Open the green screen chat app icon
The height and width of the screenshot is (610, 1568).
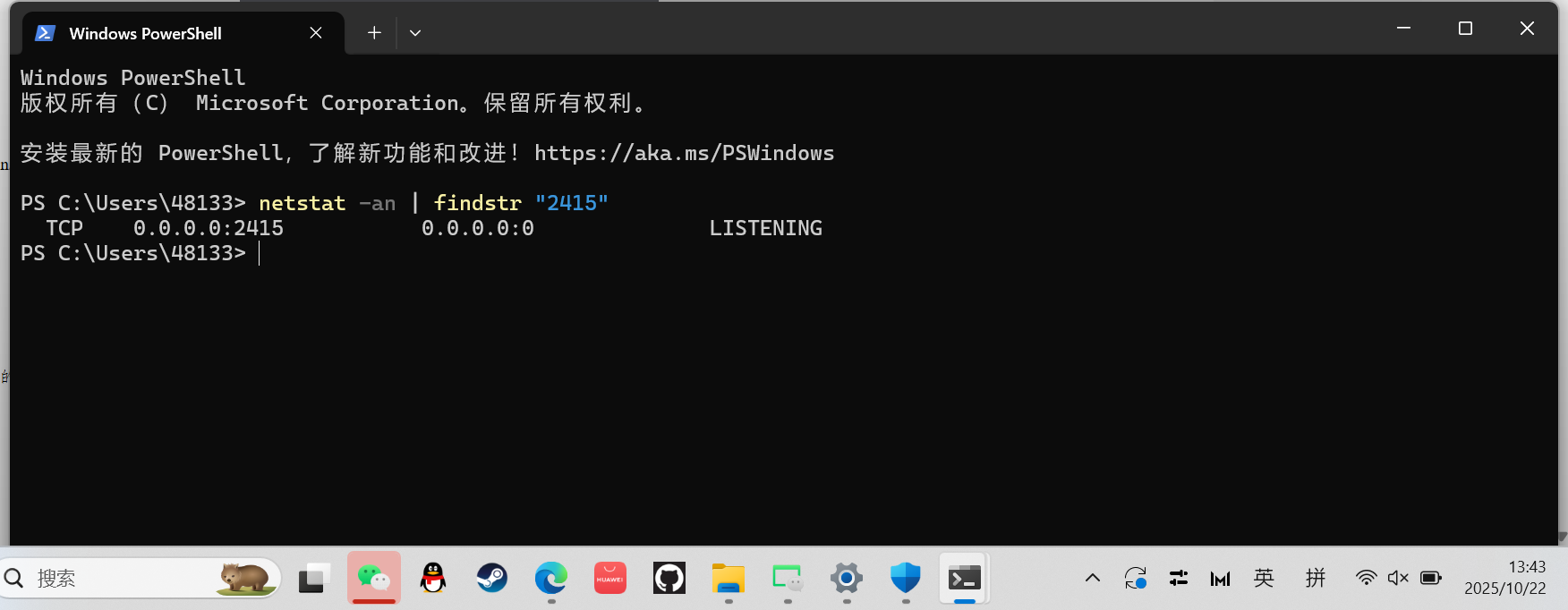(x=788, y=579)
